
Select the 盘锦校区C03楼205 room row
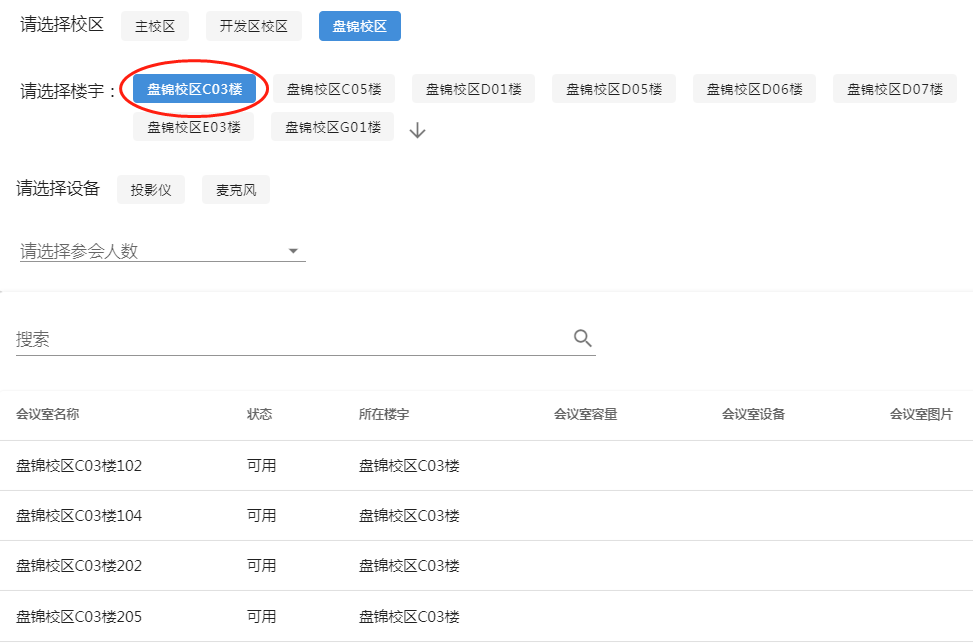79,616
